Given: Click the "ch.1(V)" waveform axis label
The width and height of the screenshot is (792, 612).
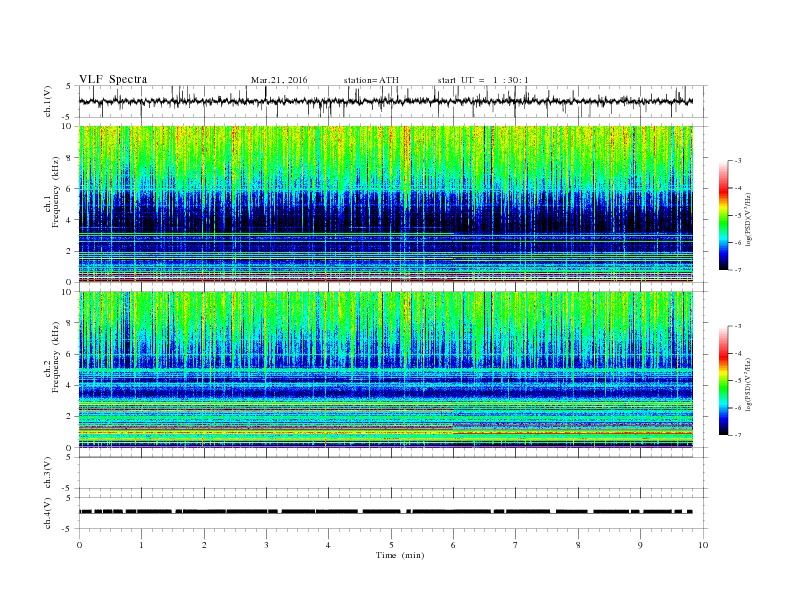Looking at the screenshot, I should pos(48,101).
